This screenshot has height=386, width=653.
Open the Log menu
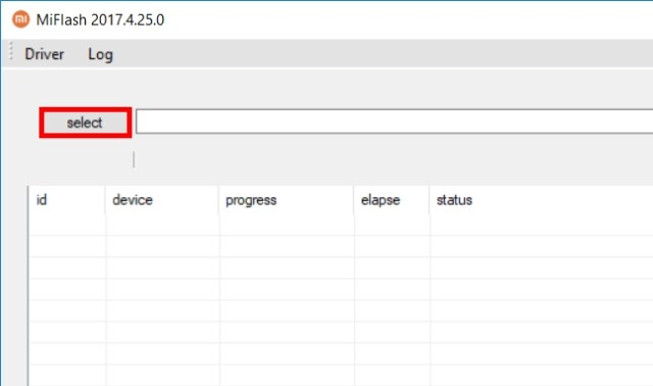click(100, 54)
